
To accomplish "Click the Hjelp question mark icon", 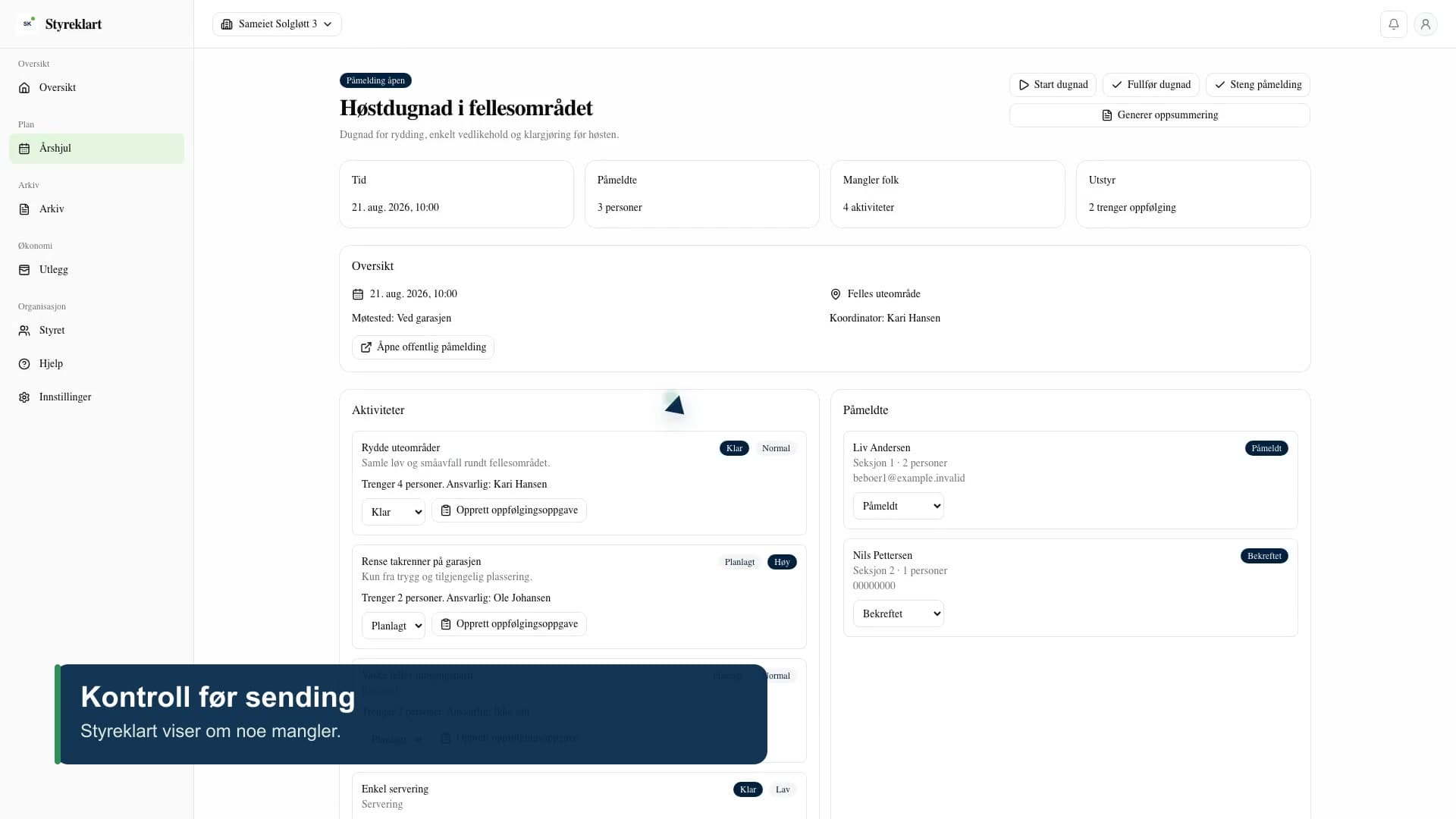I will 24,364.
